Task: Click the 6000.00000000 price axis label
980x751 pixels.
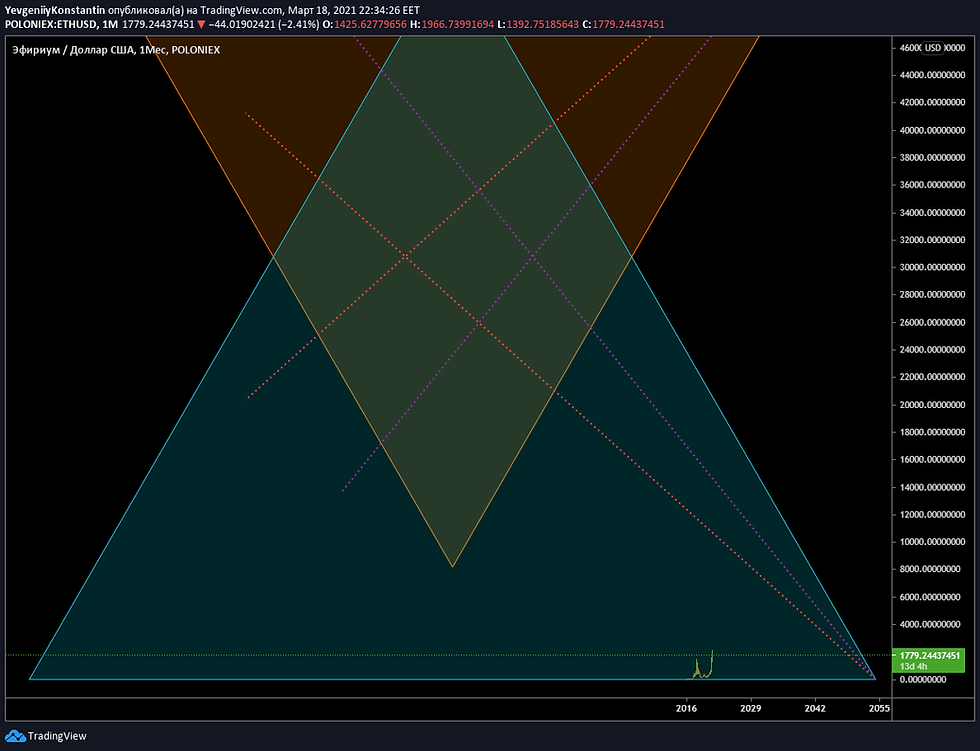Action: coord(930,597)
